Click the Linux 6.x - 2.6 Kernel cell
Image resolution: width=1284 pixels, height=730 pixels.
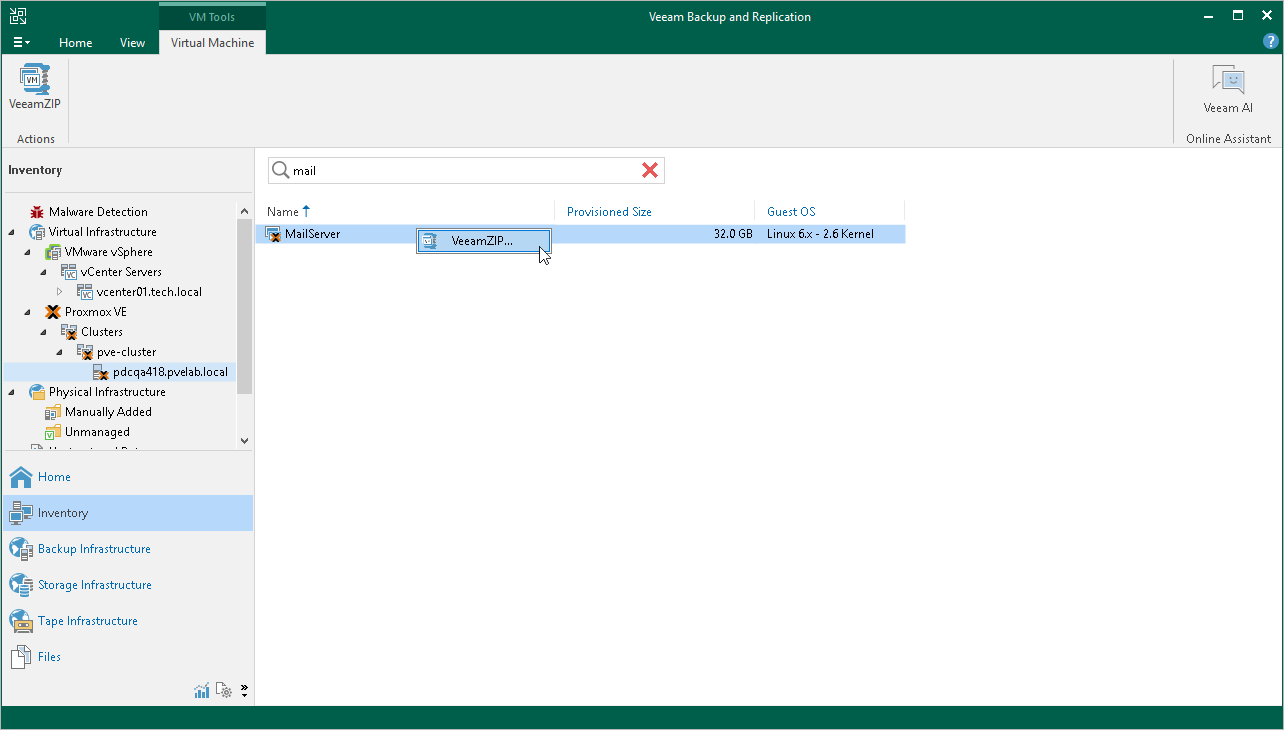point(820,234)
